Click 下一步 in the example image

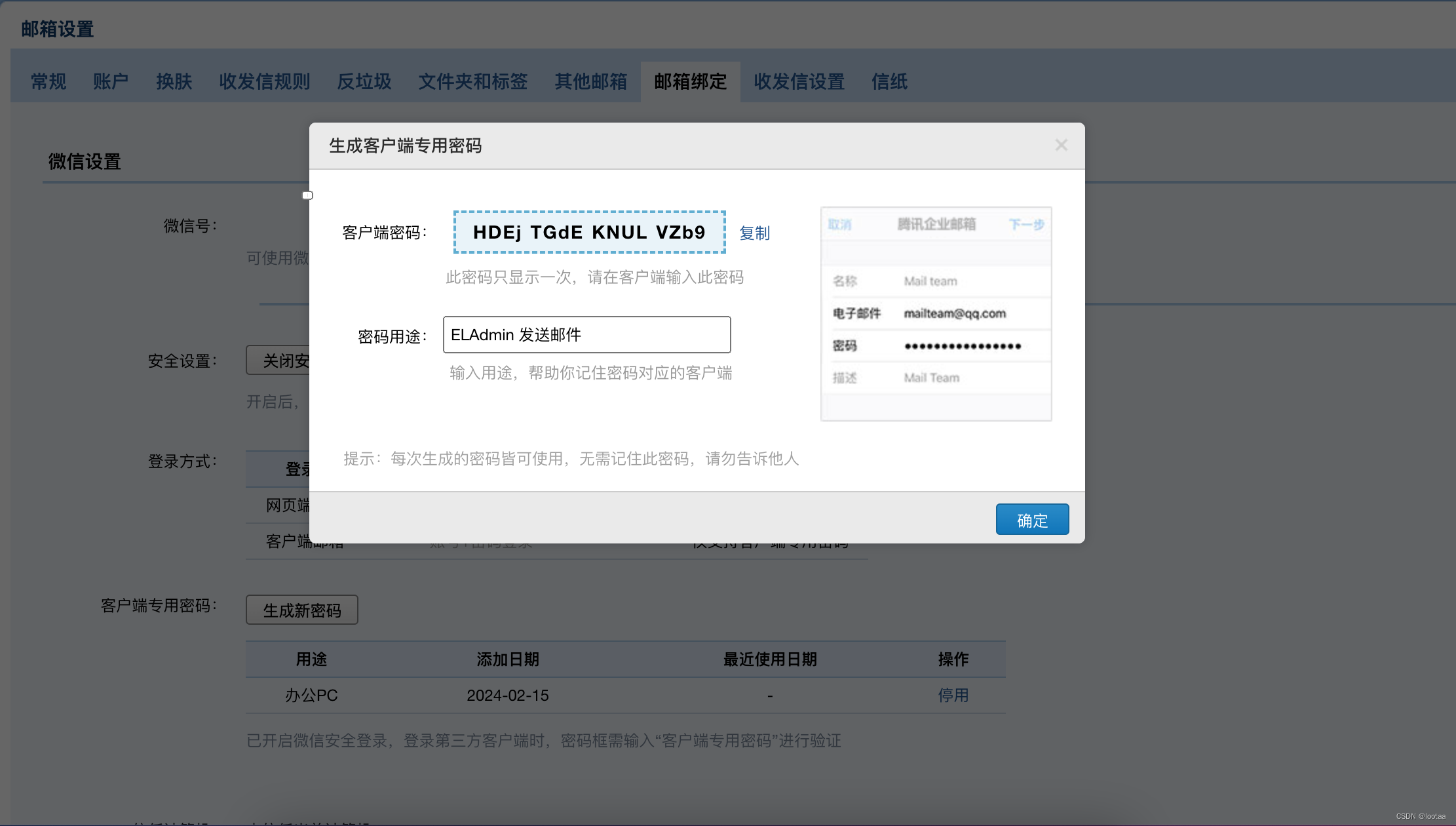click(1026, 225)
